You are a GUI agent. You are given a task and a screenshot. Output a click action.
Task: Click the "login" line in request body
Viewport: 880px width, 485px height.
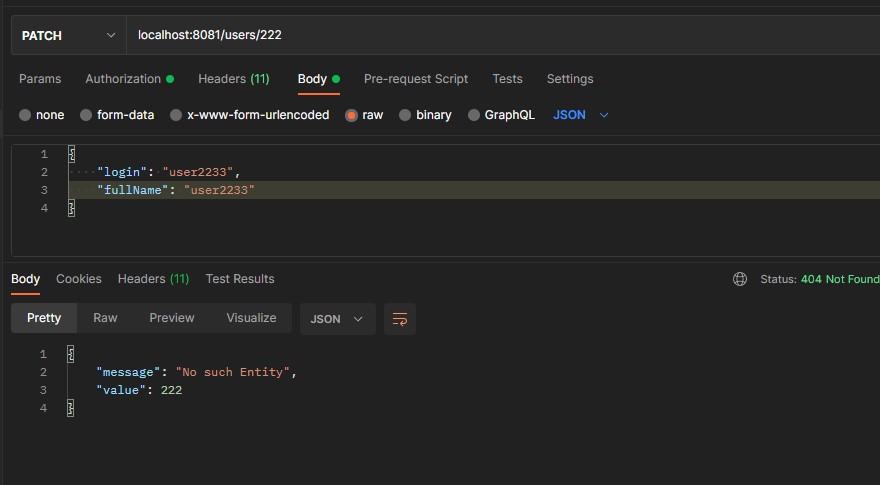[168, 172]
